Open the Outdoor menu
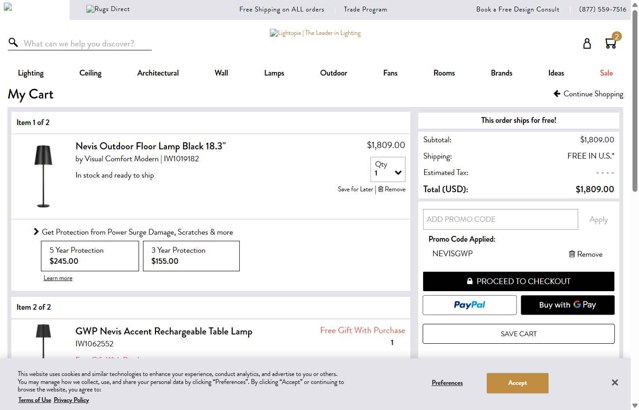This screenshot has width=639, height=410. [x=333, y=73]
